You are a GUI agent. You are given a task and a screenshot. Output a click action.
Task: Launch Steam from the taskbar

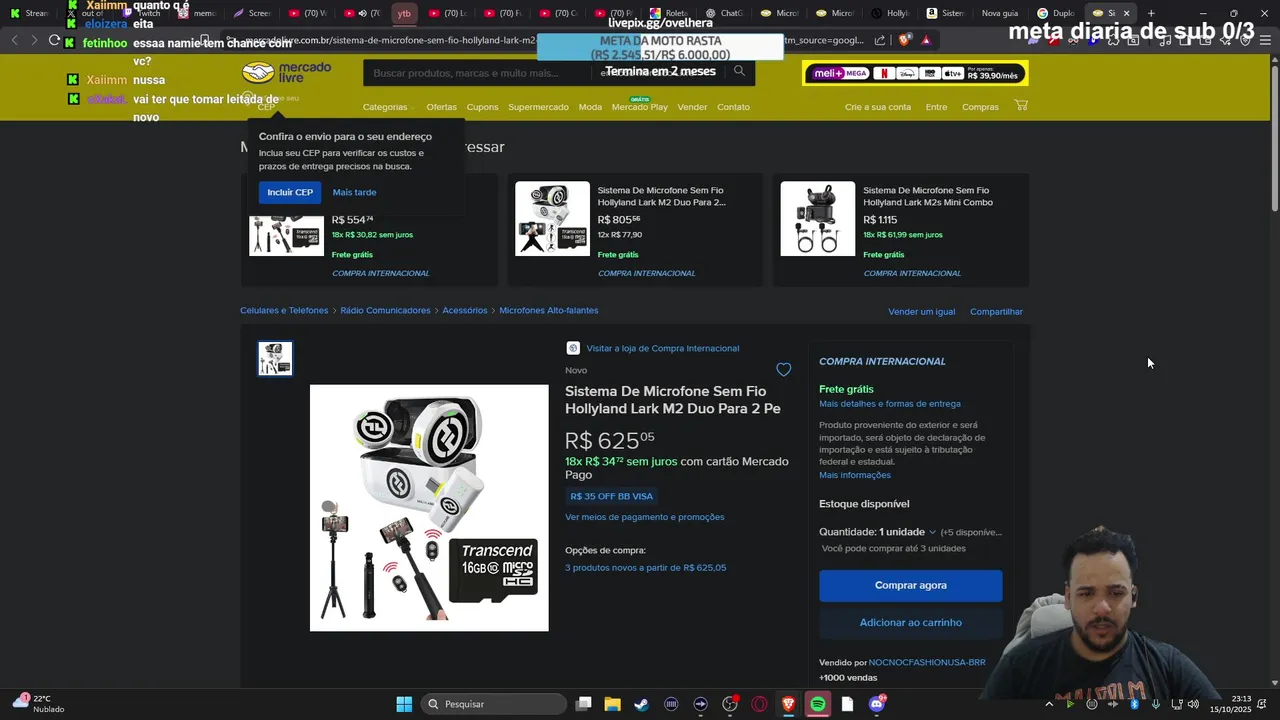pyautogui.click(x=642, y=704)
